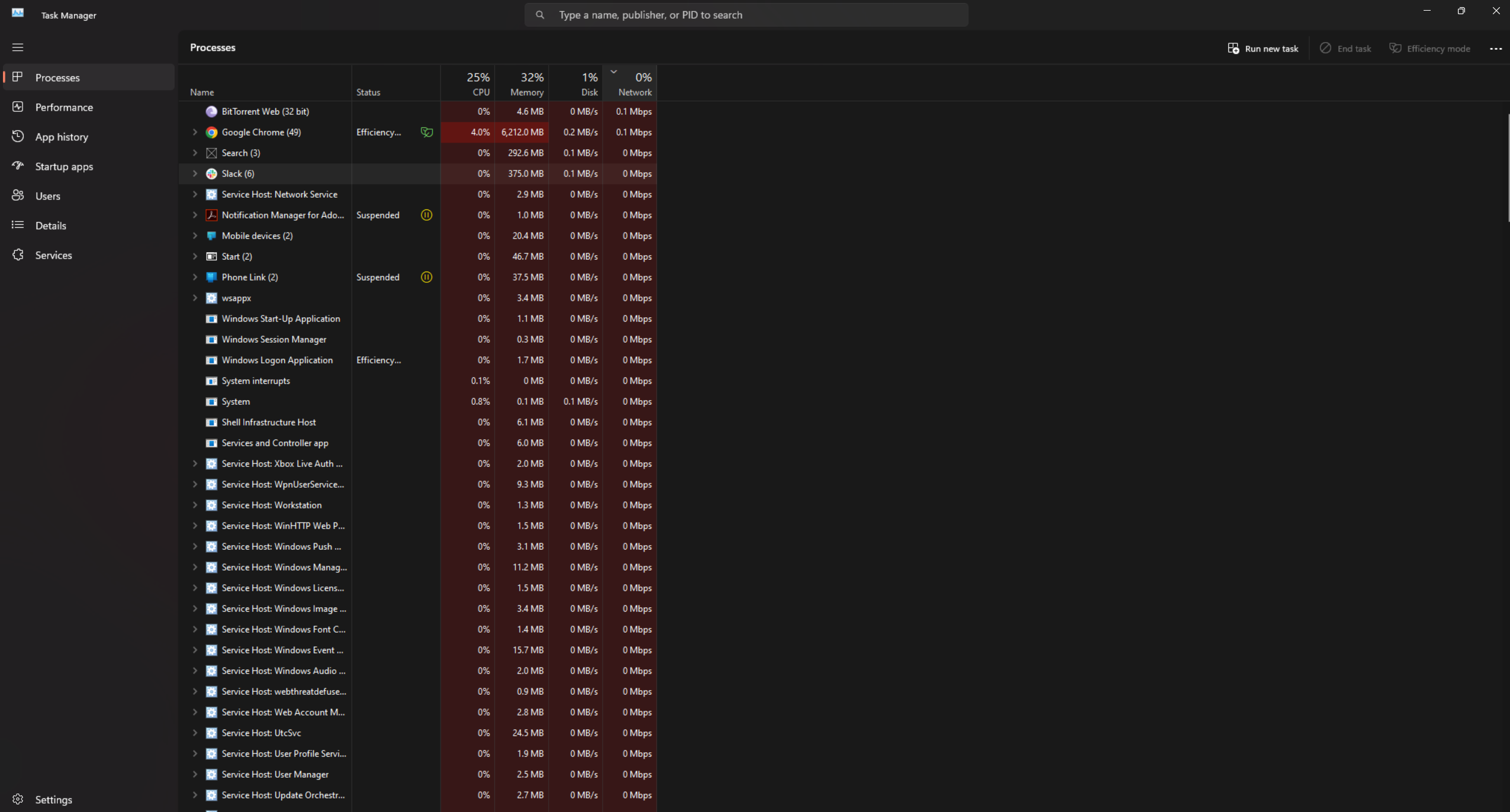
Task: Click the process search input field
Action: click(x=746, y=15)
